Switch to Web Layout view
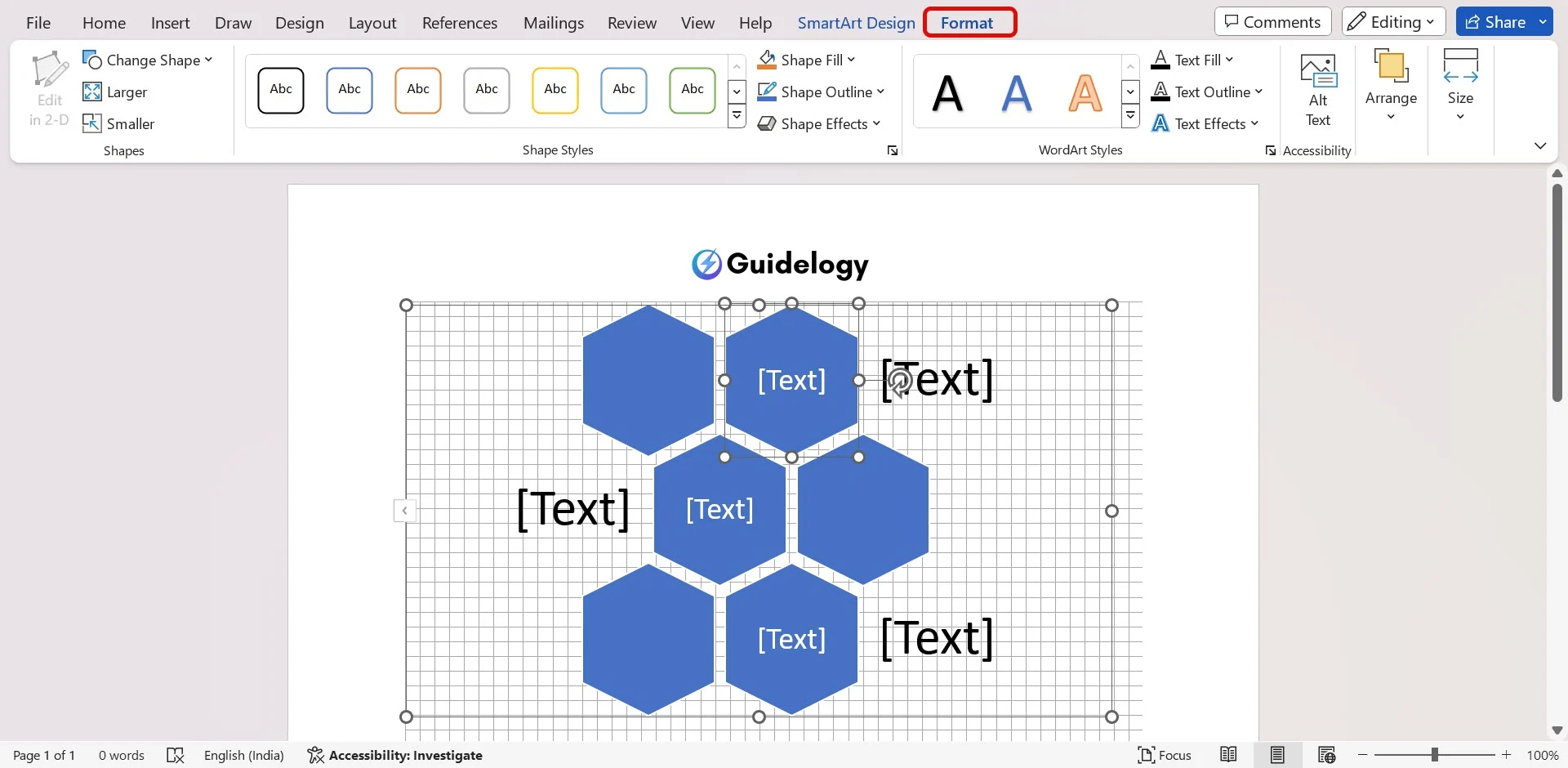Viewport: 1568px width, 768px height. point(1326,755)
